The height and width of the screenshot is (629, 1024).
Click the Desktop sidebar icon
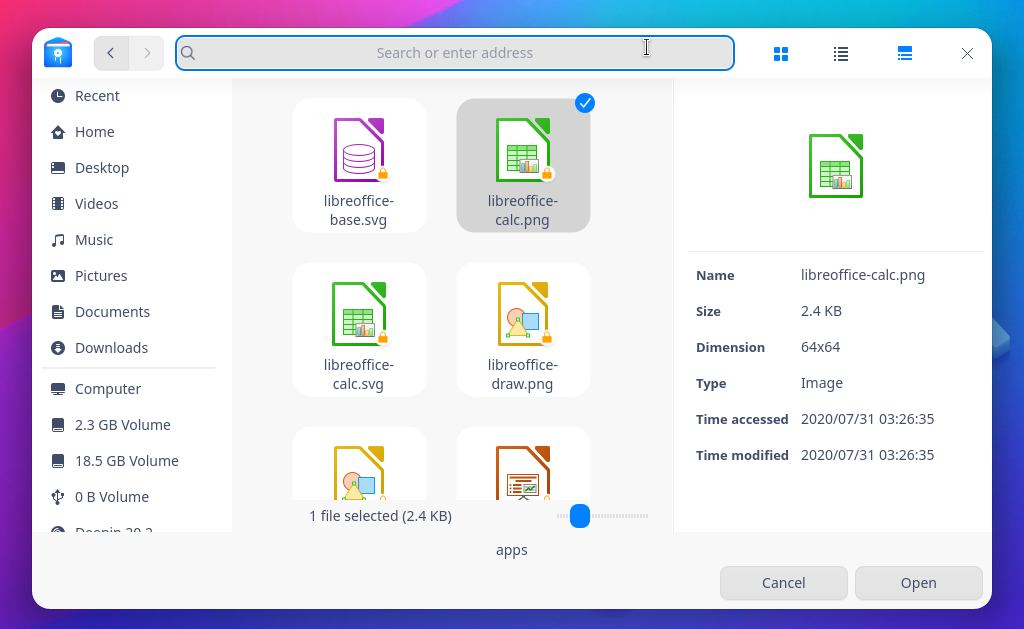click(x=58, y=168)
